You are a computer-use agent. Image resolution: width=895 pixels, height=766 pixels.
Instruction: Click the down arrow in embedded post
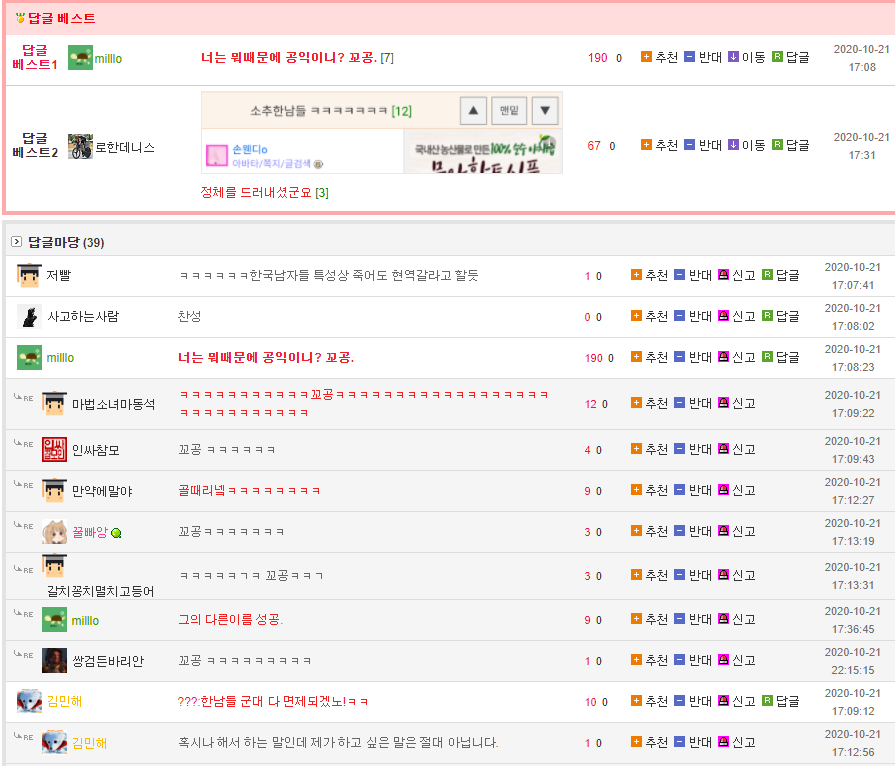[x=544, y=110]
